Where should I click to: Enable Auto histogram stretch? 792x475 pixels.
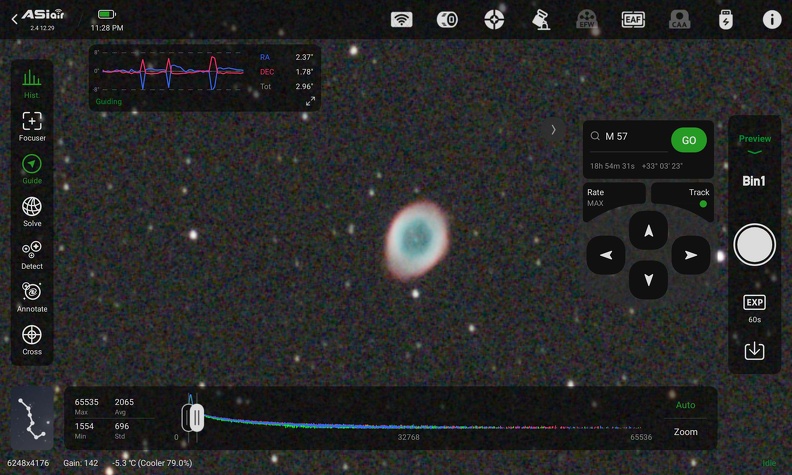pyautogui.click(x=685, y=405)
